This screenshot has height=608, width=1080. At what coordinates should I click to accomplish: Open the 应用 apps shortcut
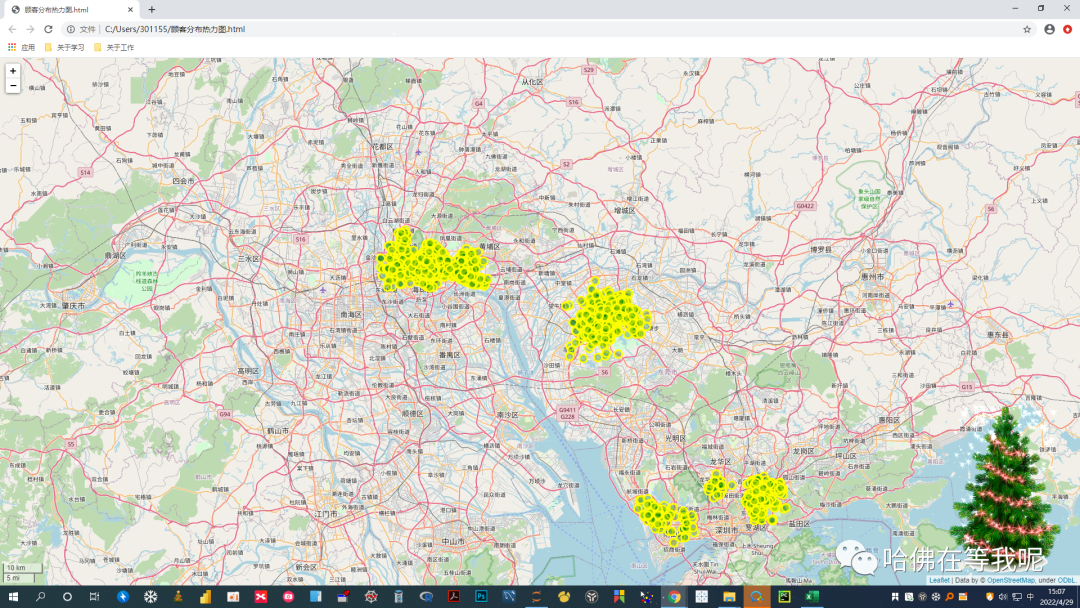[x=21, y=48]
